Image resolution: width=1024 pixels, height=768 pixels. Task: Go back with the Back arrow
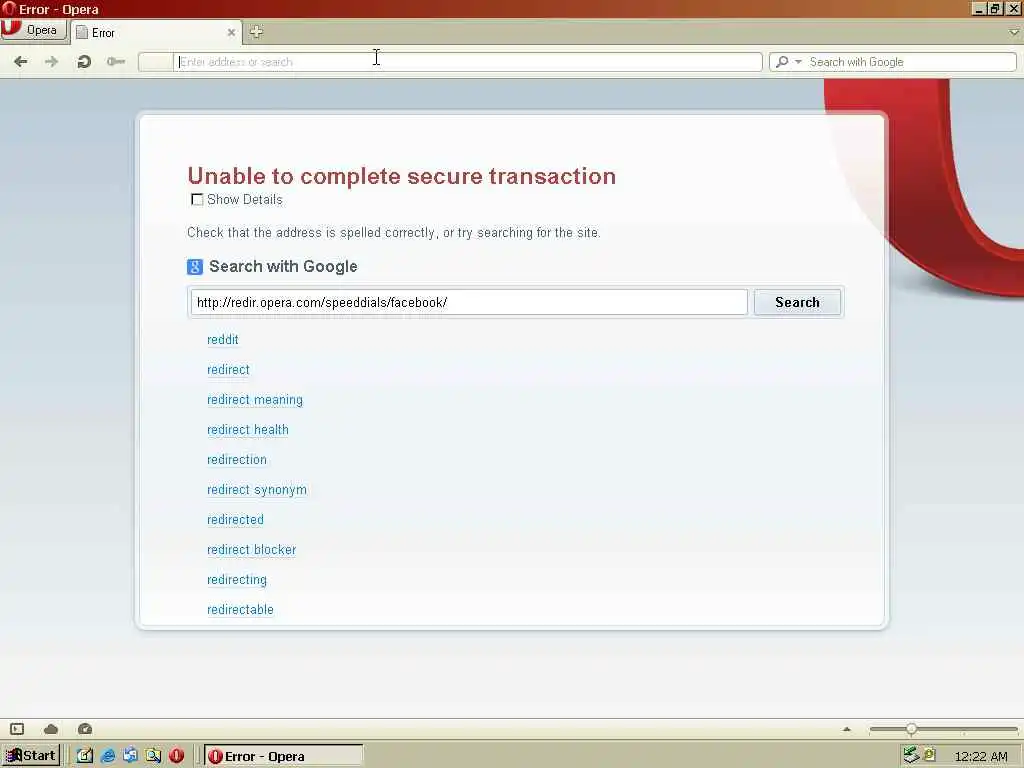[20, 61]
